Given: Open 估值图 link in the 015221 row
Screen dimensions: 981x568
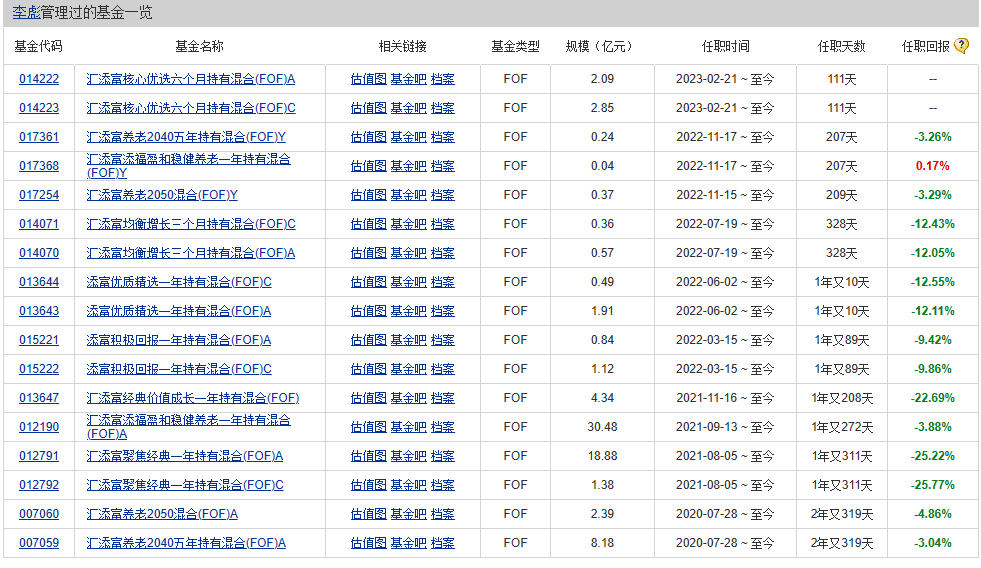Looking at the screenshot, I should (369, 340).
